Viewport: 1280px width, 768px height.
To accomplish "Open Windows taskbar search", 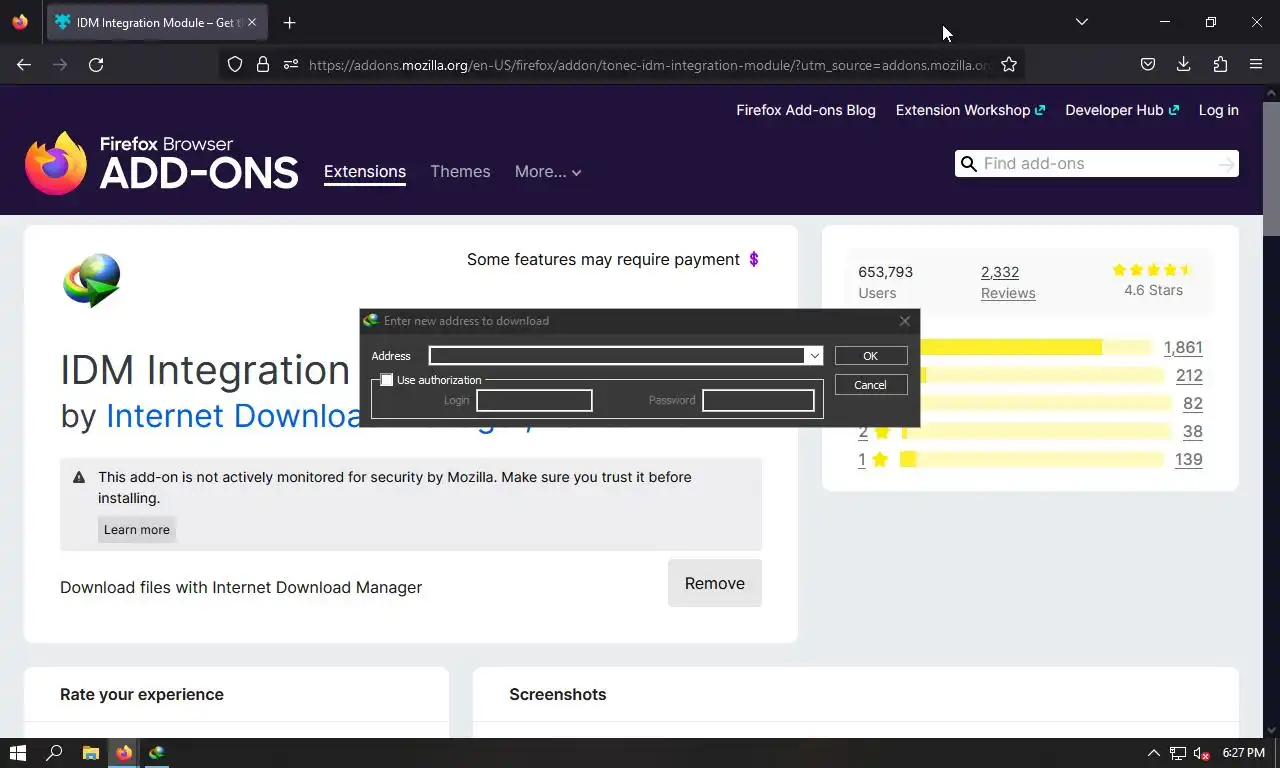I will [x=55, y=753].
